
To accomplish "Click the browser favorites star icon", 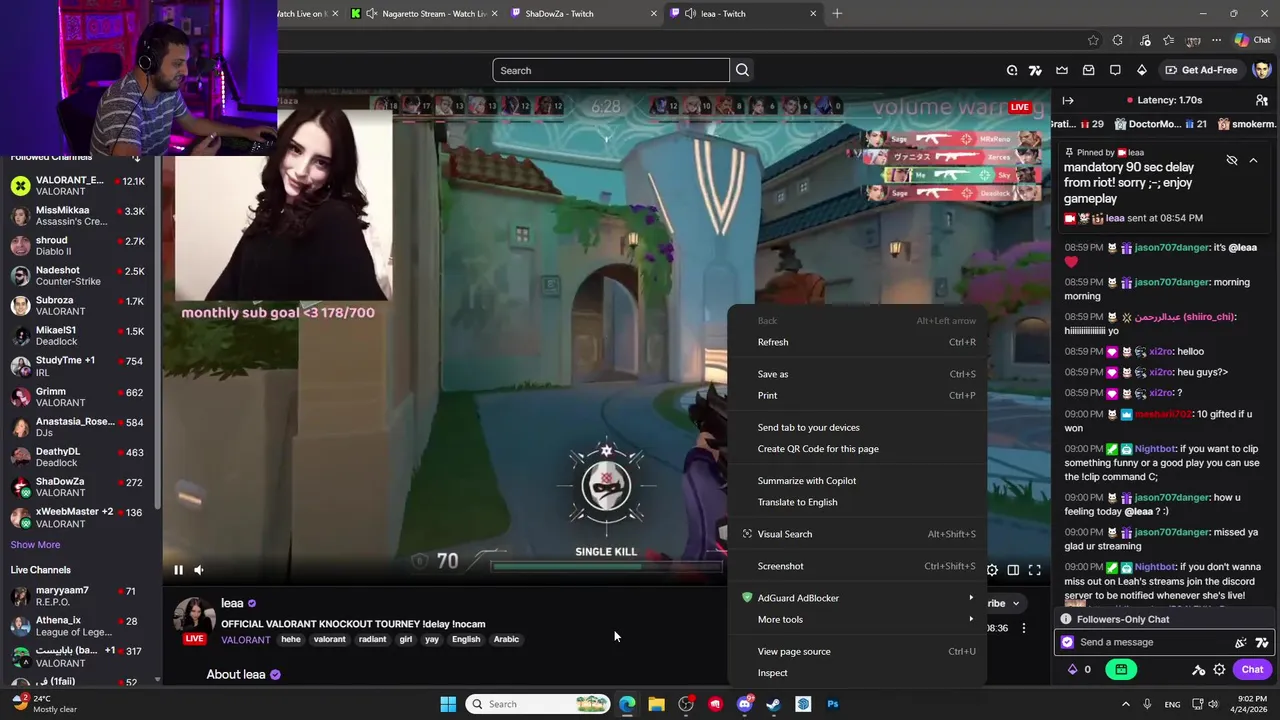I will (1093, 40).
